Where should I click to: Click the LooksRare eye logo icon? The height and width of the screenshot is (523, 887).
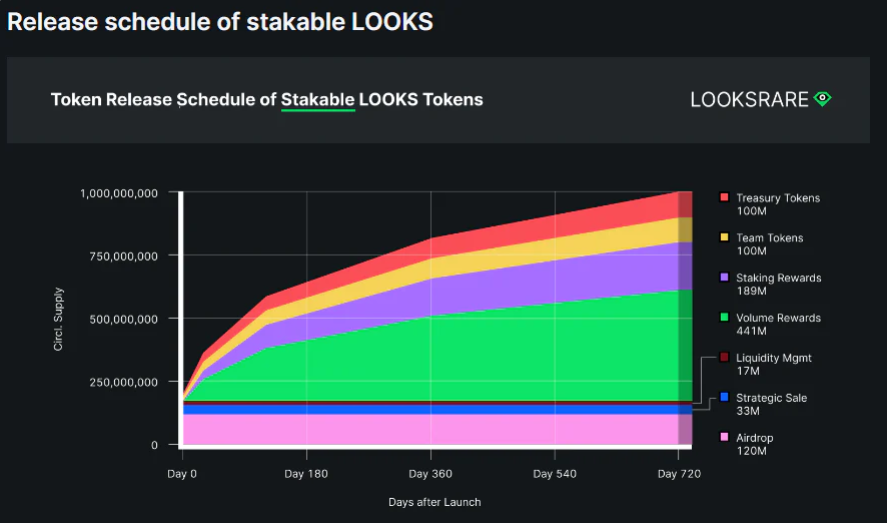click(822, 99)
